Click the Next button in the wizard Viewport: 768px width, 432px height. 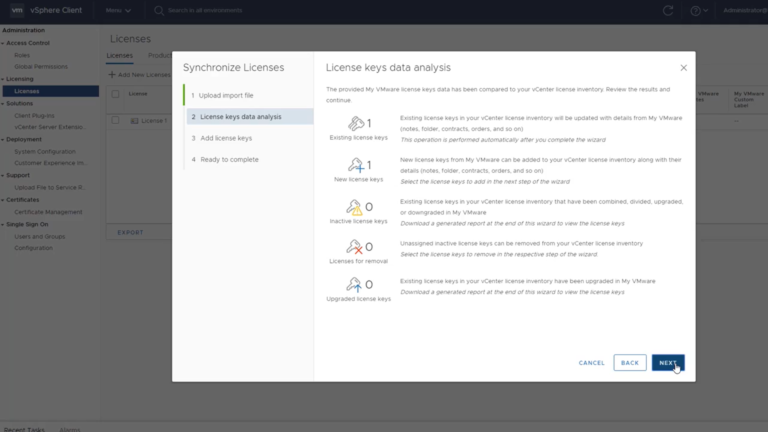668,362
